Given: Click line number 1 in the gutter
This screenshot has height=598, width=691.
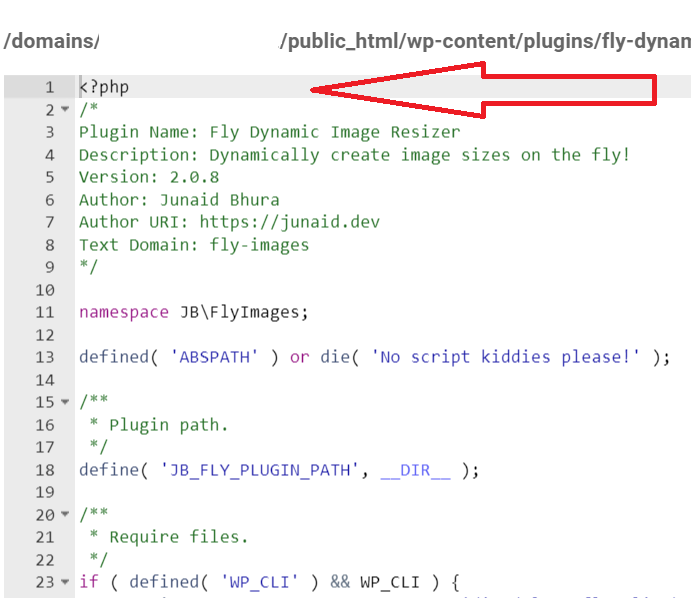Looking at the screenshot, I should 49,87.
